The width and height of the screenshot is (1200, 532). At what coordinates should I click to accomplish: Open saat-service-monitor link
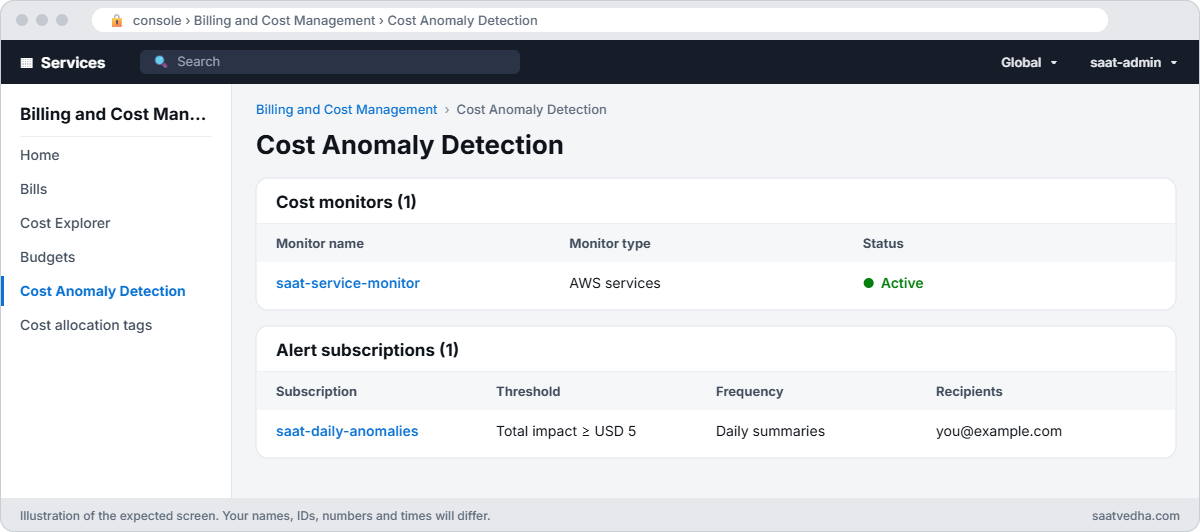pyautogui.click(x=348, y=283)
